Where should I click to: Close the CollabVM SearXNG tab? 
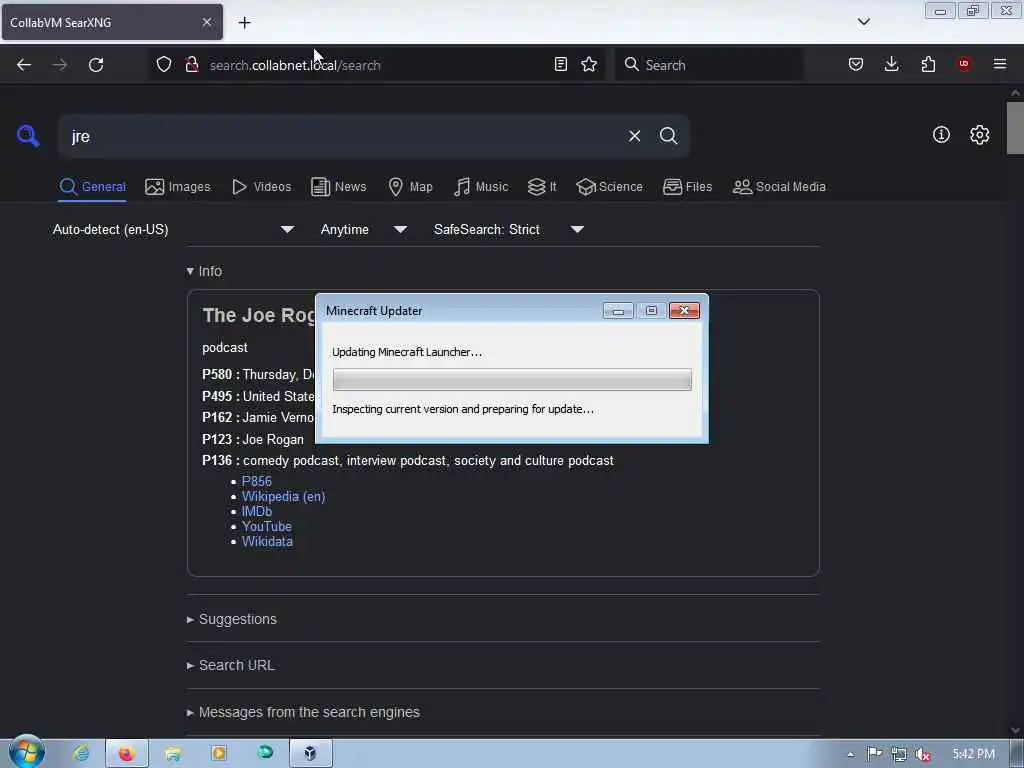pos(206,22)
